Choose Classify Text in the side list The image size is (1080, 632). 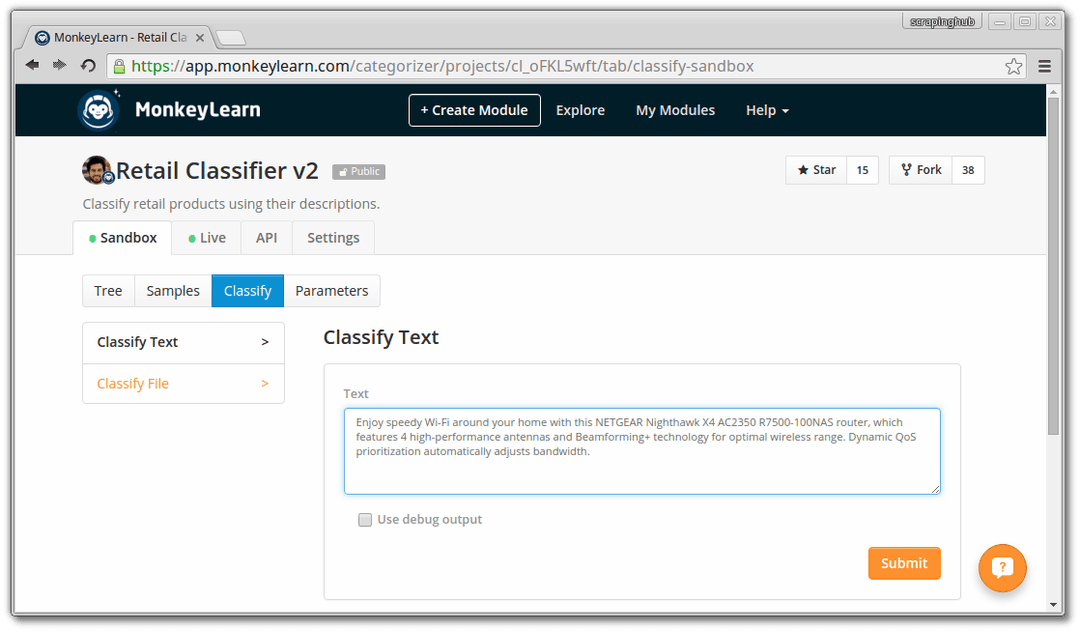coord(183,342)
